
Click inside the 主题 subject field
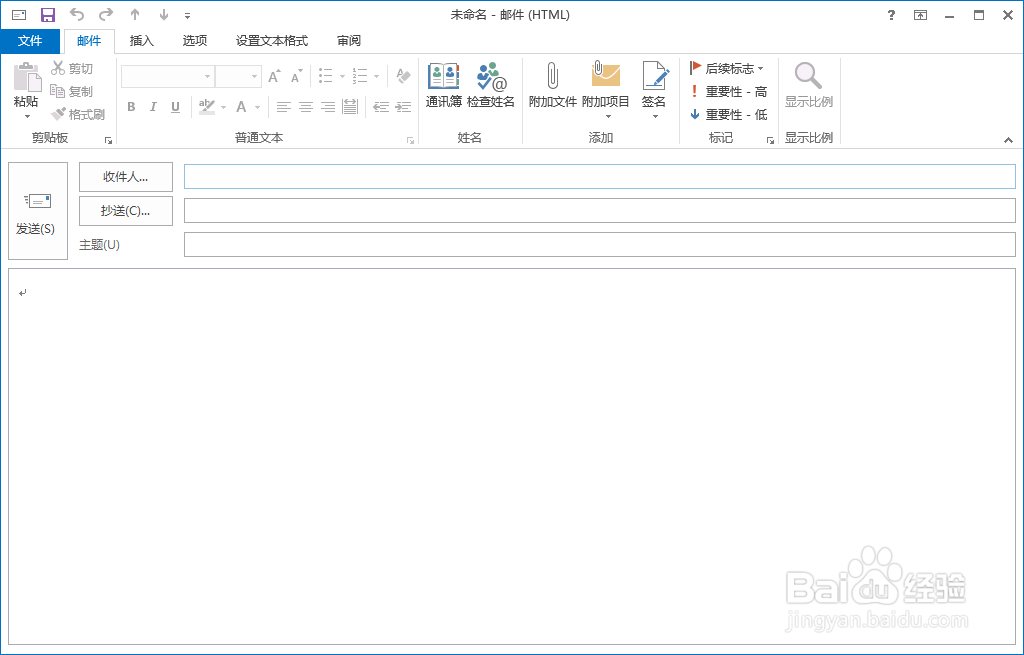point(600,244)
